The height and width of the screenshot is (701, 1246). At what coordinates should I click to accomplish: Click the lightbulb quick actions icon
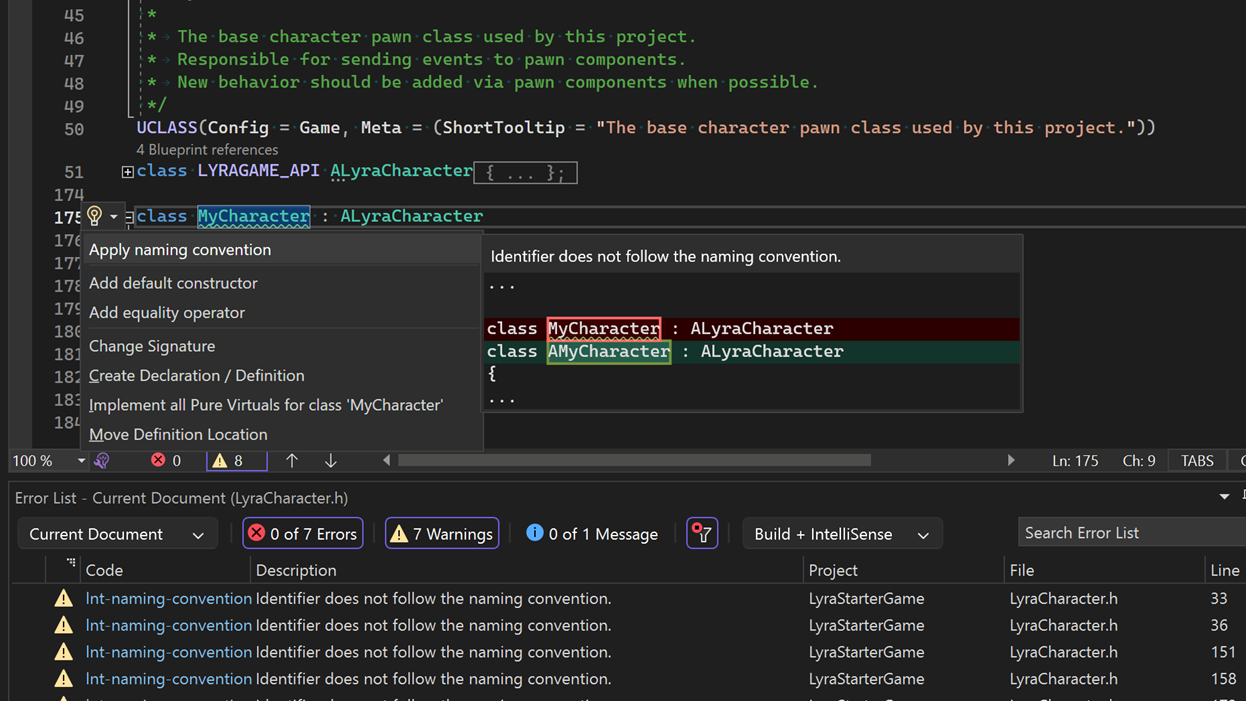95,216
